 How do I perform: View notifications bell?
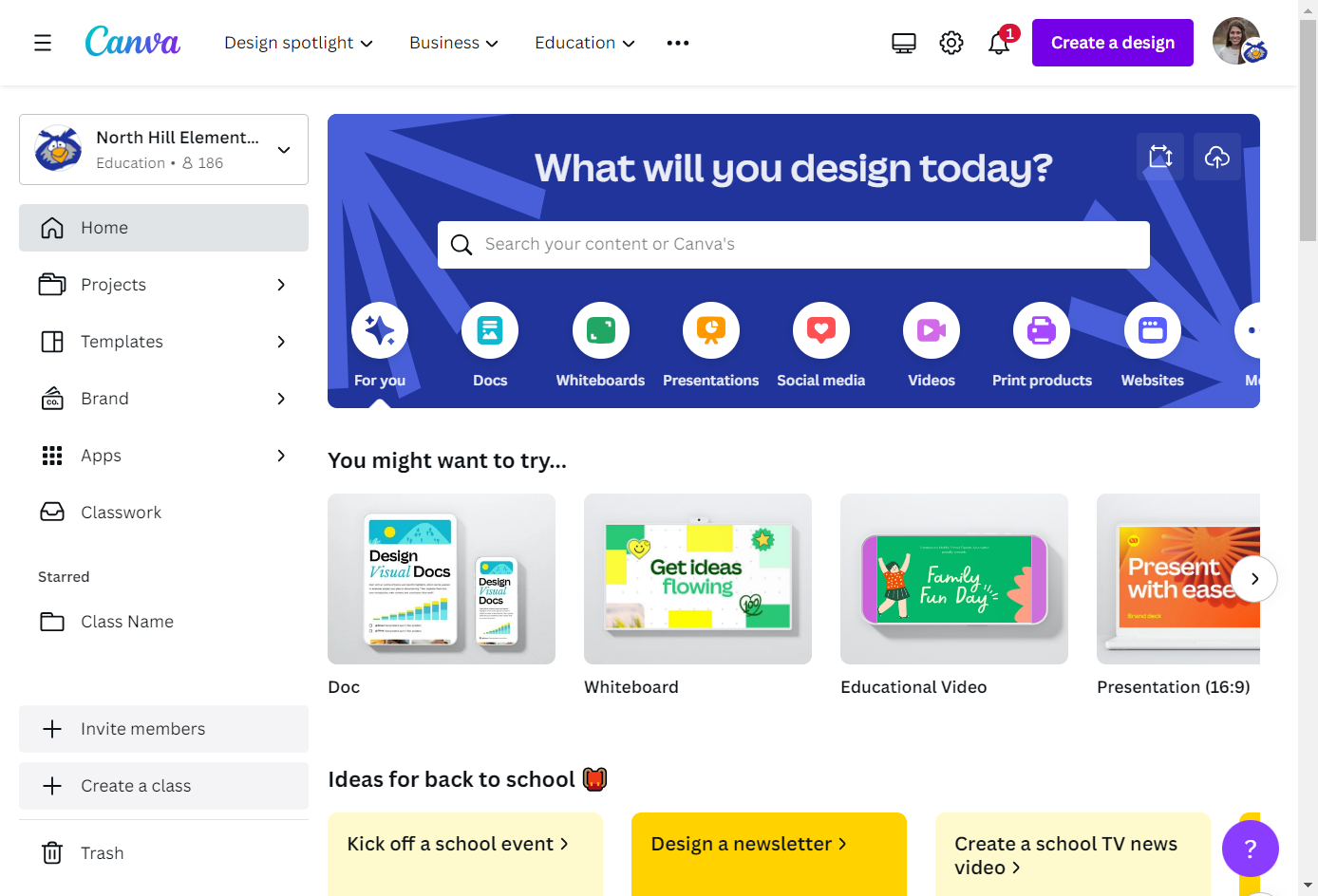999,43
